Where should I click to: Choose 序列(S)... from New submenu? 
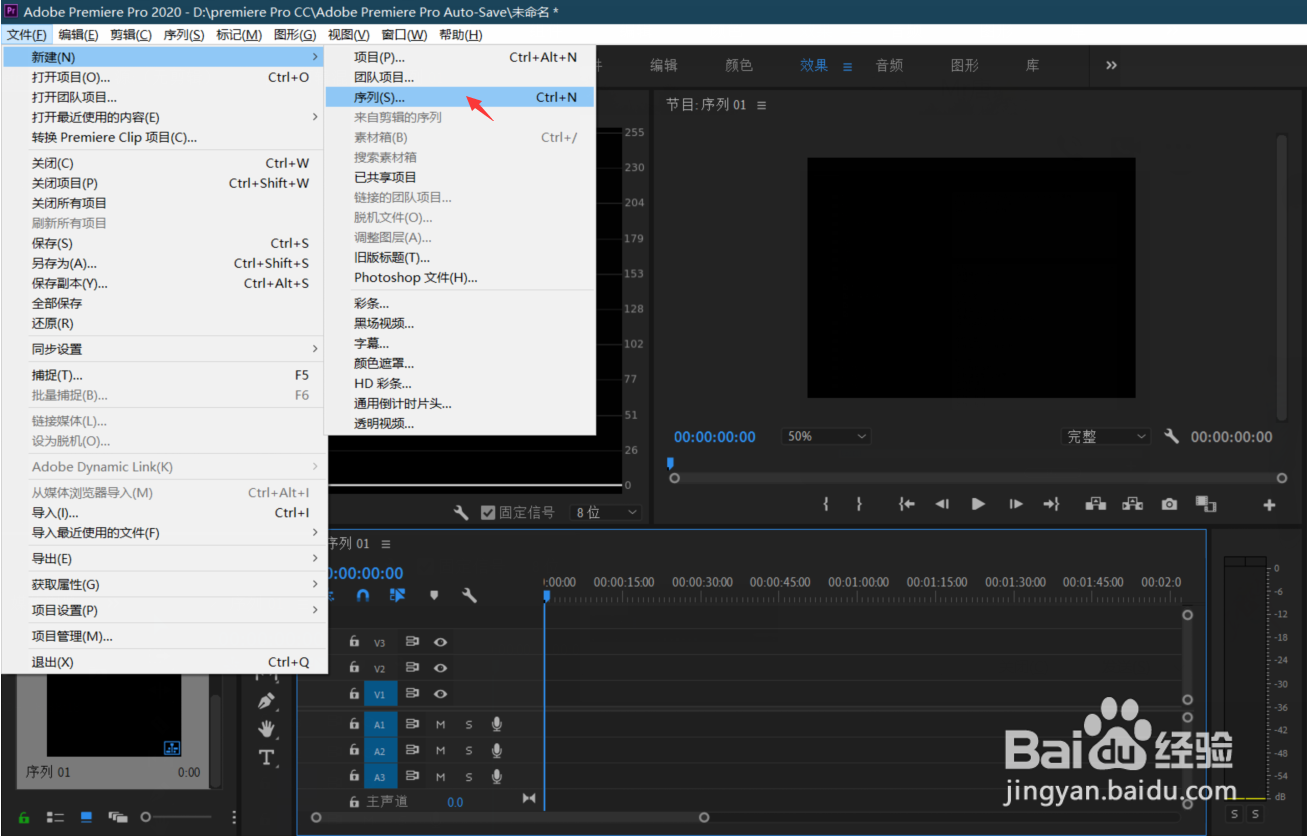click(460, 97)
